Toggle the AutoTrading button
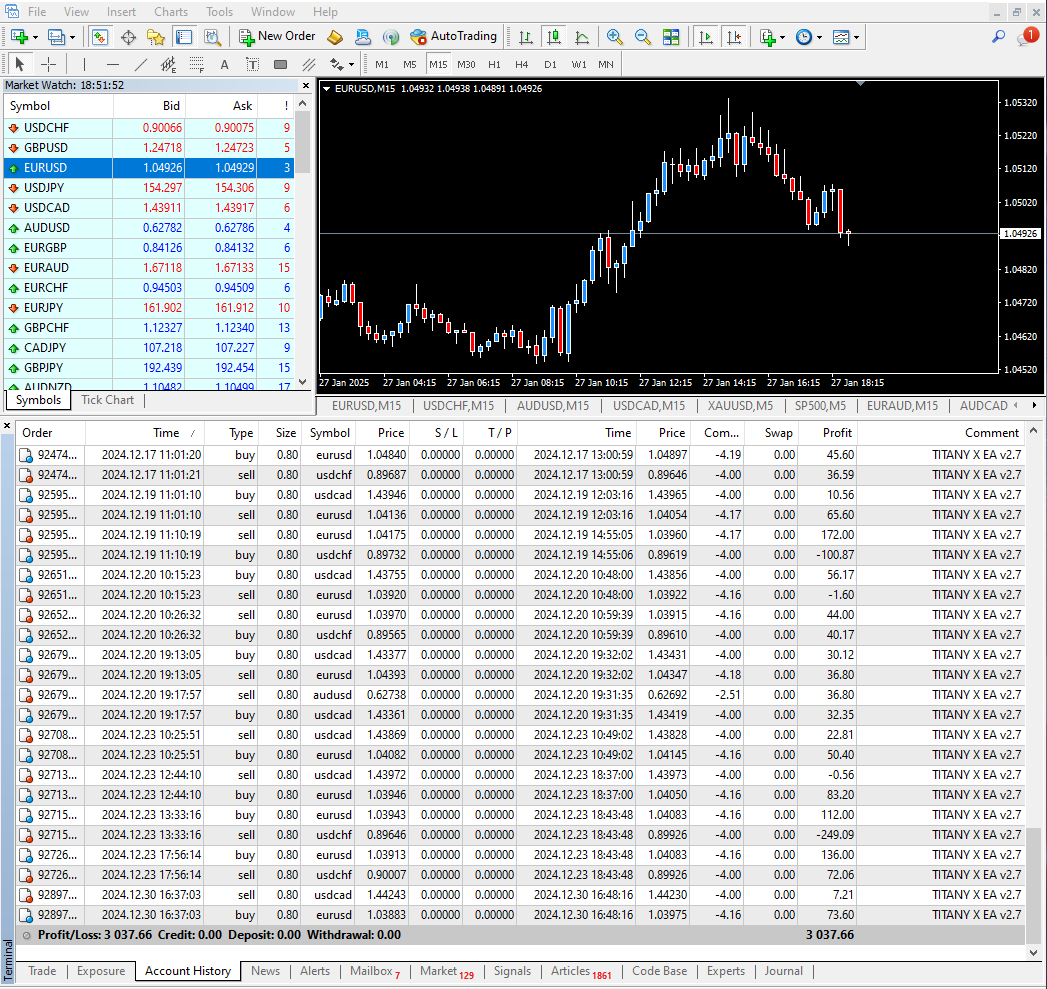The width and height of the screenshot is (1047, 989). point(453,37)
